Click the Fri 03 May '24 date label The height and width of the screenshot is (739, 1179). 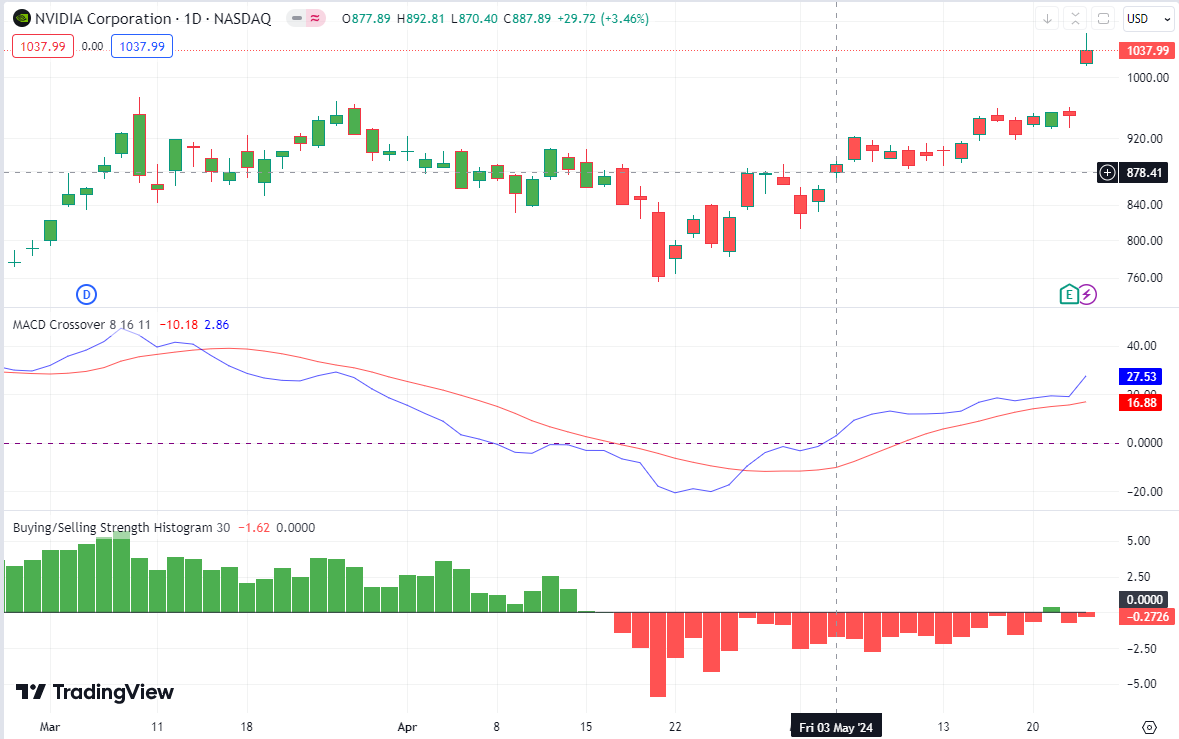[x=836, y=727]
